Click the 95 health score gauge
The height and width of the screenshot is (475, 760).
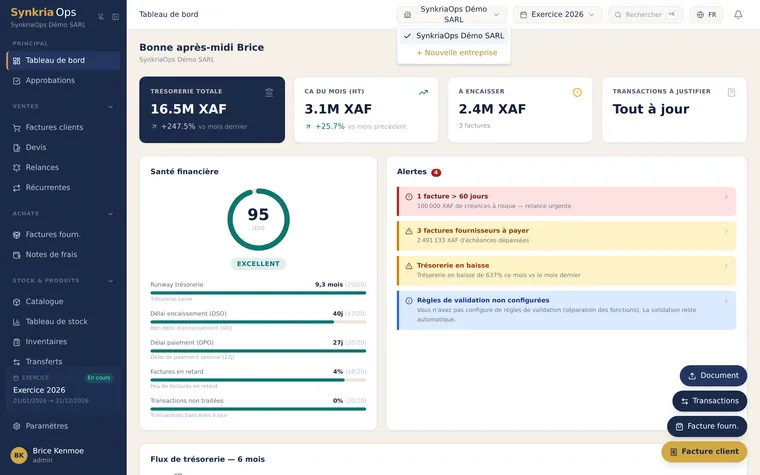pos(258,219)
